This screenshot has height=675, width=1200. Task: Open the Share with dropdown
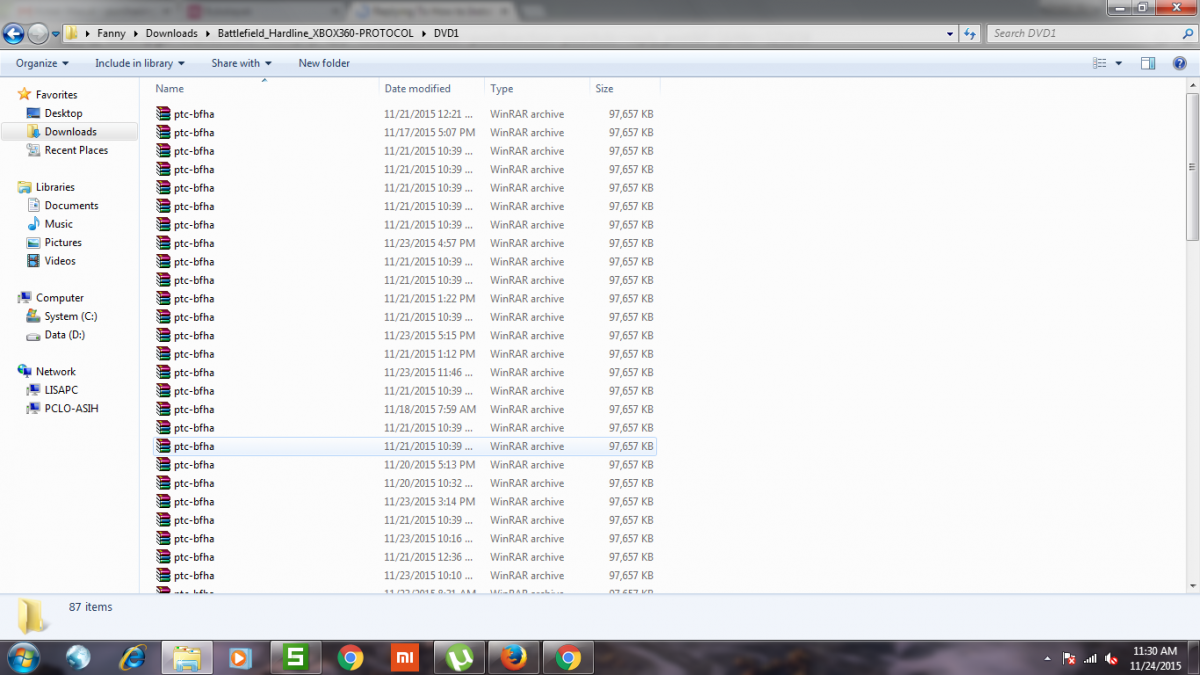pyautogui.click(x=241, y=63)
